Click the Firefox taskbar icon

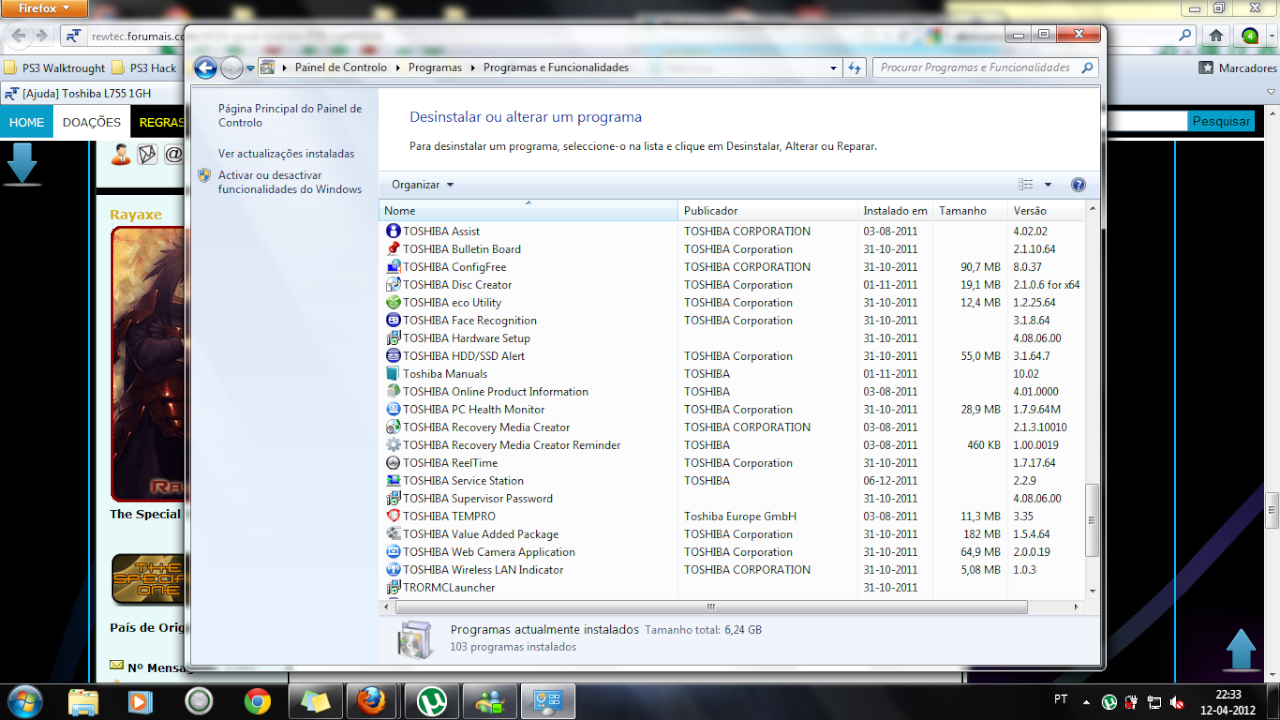[370, 702]
